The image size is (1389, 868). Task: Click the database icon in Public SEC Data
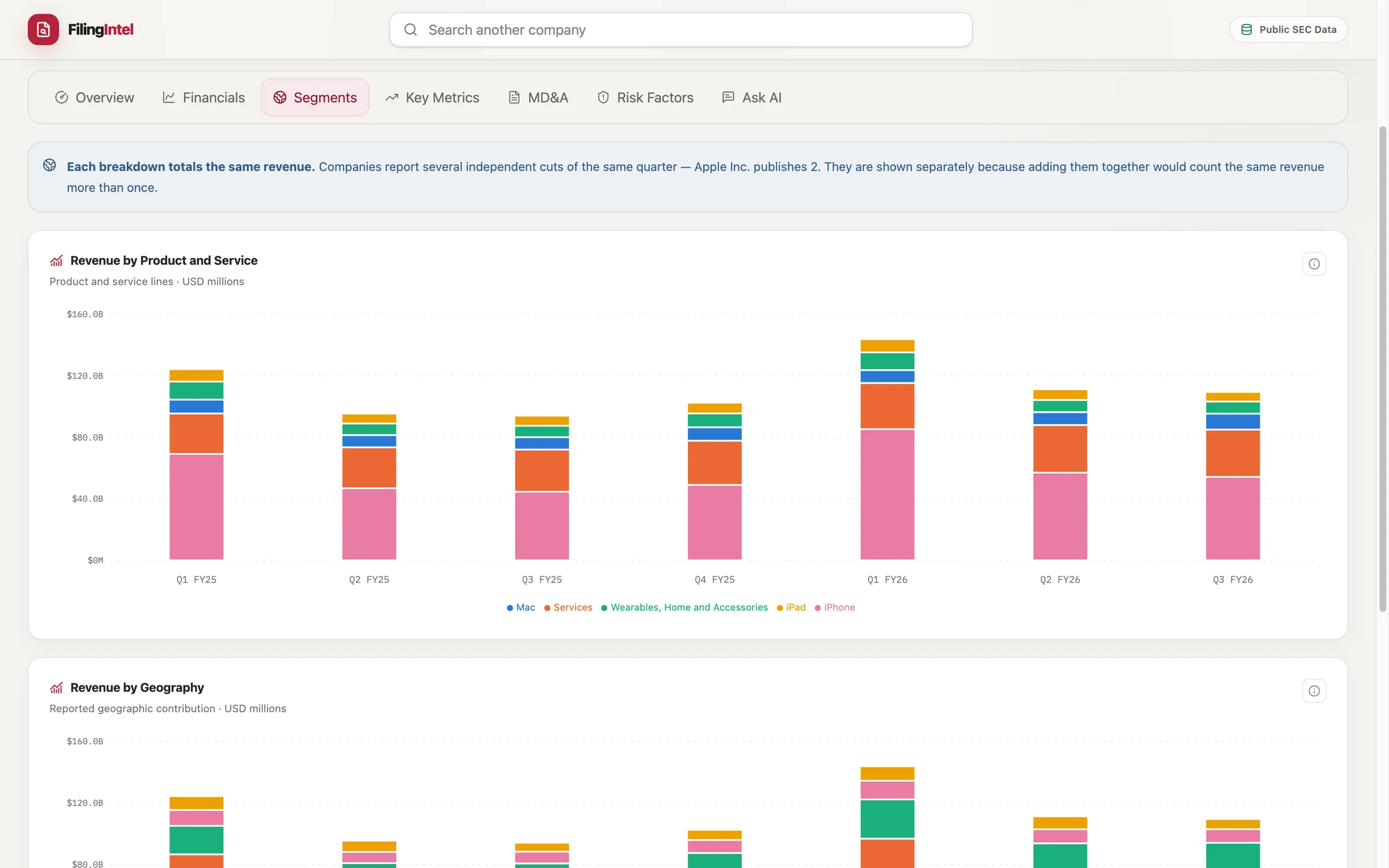(x=1247, y=30)
